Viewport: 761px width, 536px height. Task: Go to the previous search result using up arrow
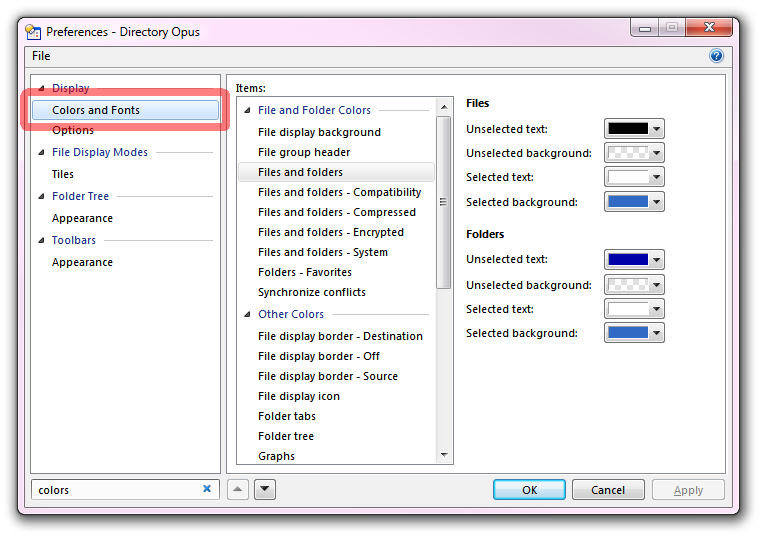pos(238,489)
